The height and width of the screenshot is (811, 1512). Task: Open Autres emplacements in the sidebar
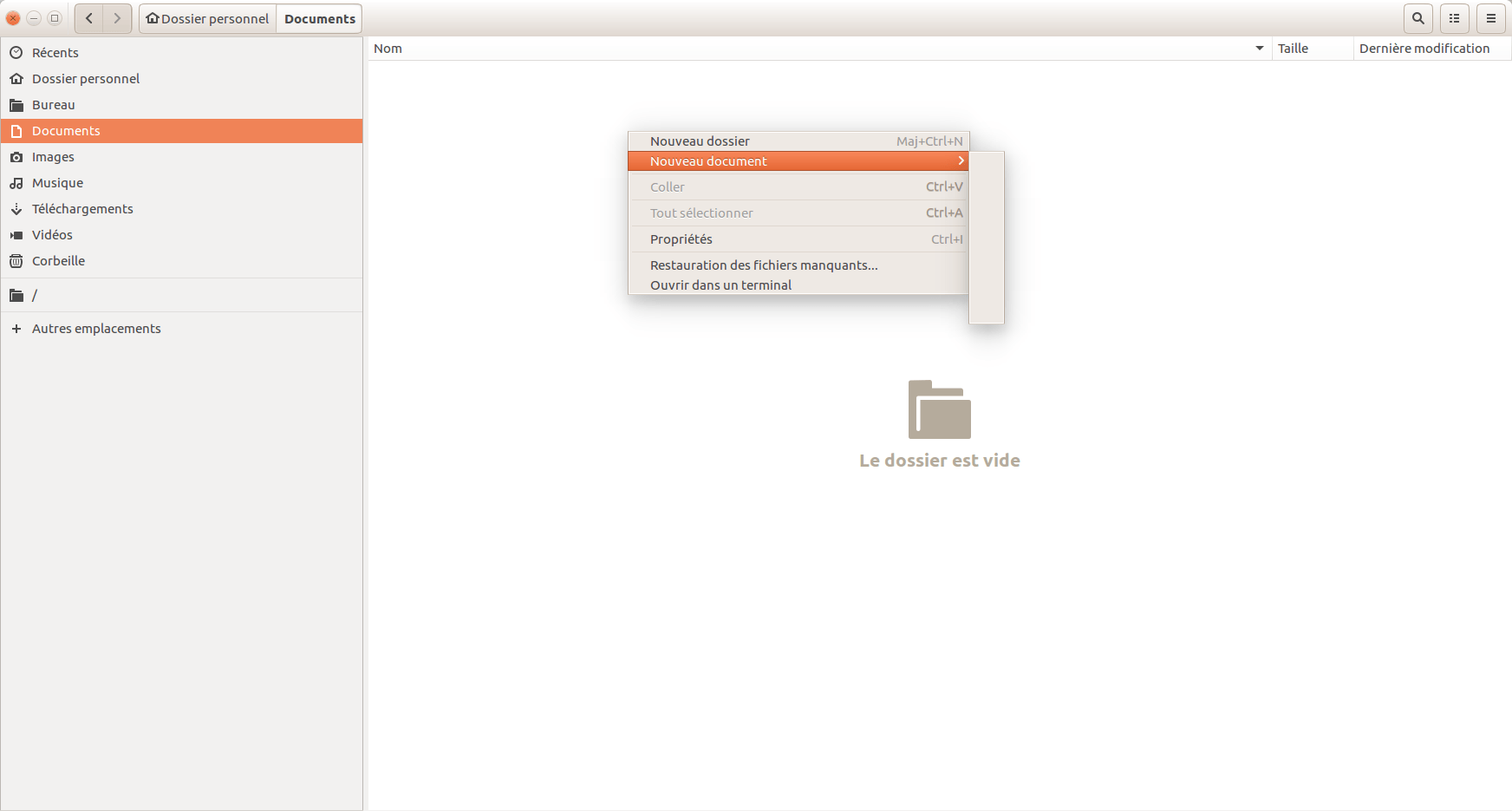coord(181,329)
